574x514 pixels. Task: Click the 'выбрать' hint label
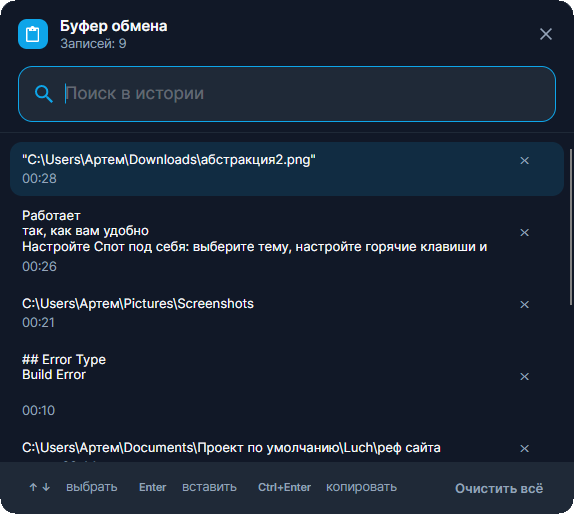coord(92,487)
